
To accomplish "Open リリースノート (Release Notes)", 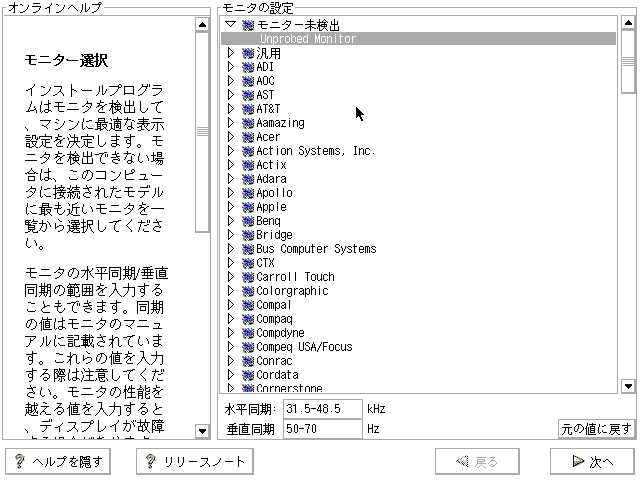I will tap(195, 461).
